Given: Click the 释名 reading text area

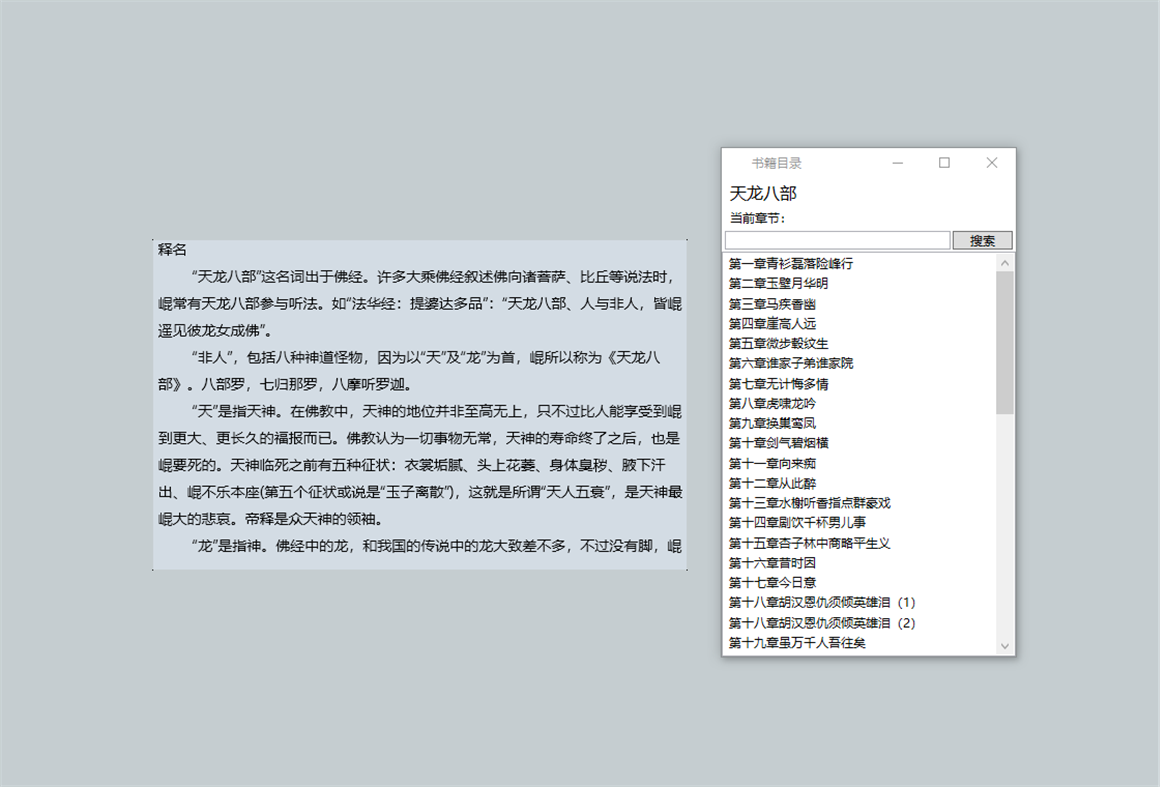Looking at the screenshot, I should (x=420, y=400).
